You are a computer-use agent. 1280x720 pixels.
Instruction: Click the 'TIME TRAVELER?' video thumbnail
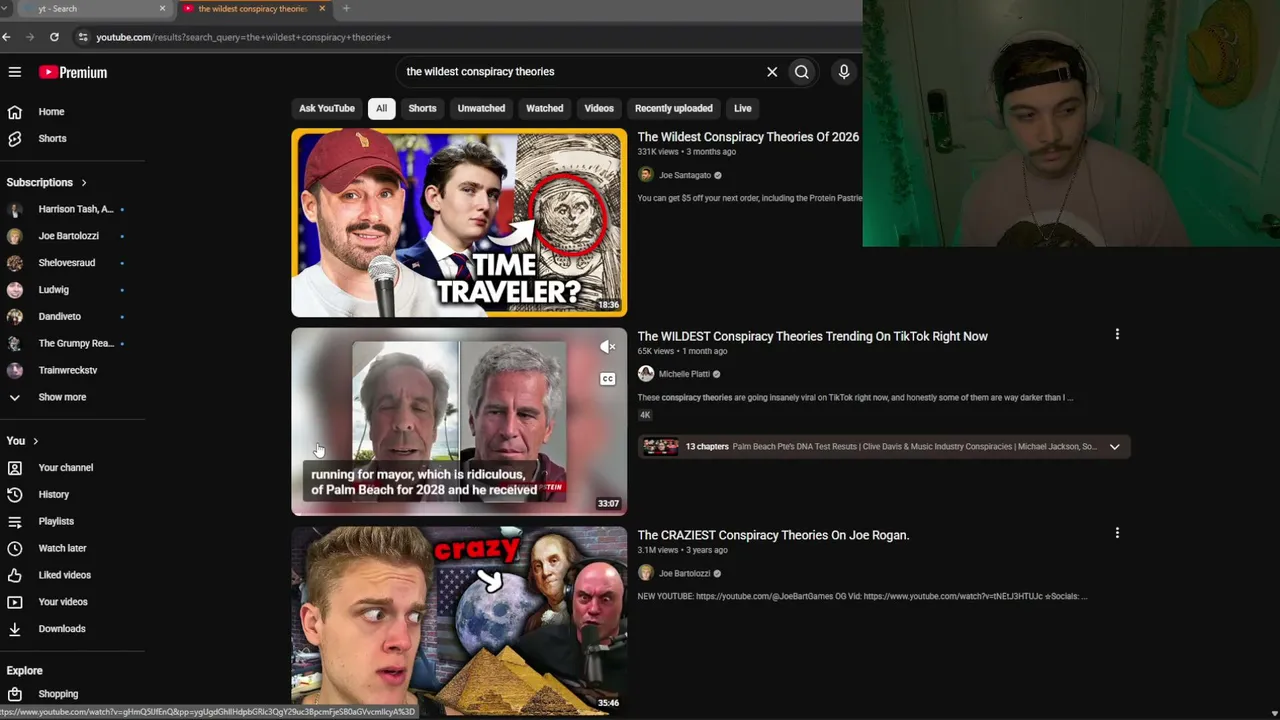click(459, 222)
